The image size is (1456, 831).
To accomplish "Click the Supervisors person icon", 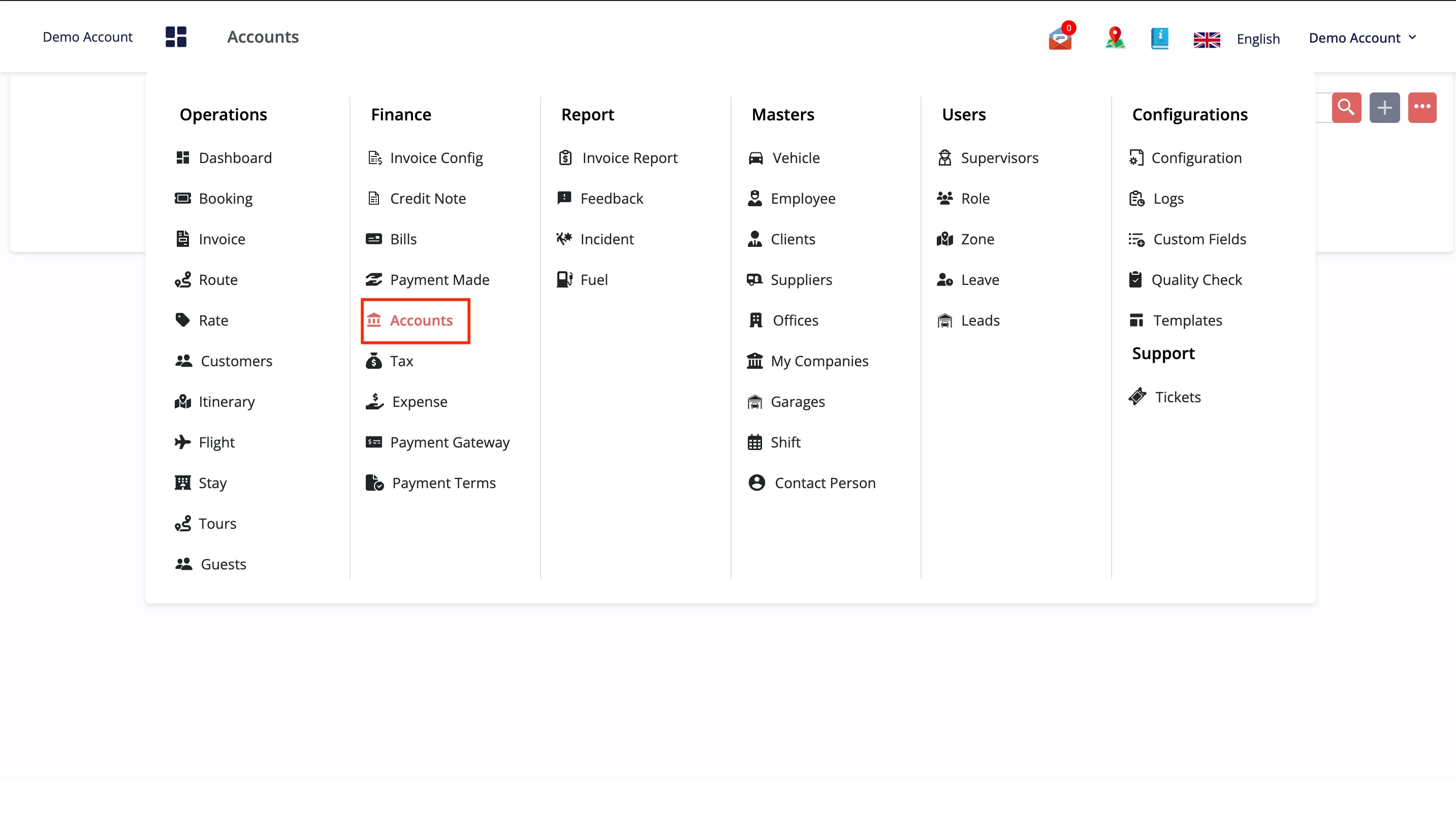I will pyautogui.click(x=944, y=157).
